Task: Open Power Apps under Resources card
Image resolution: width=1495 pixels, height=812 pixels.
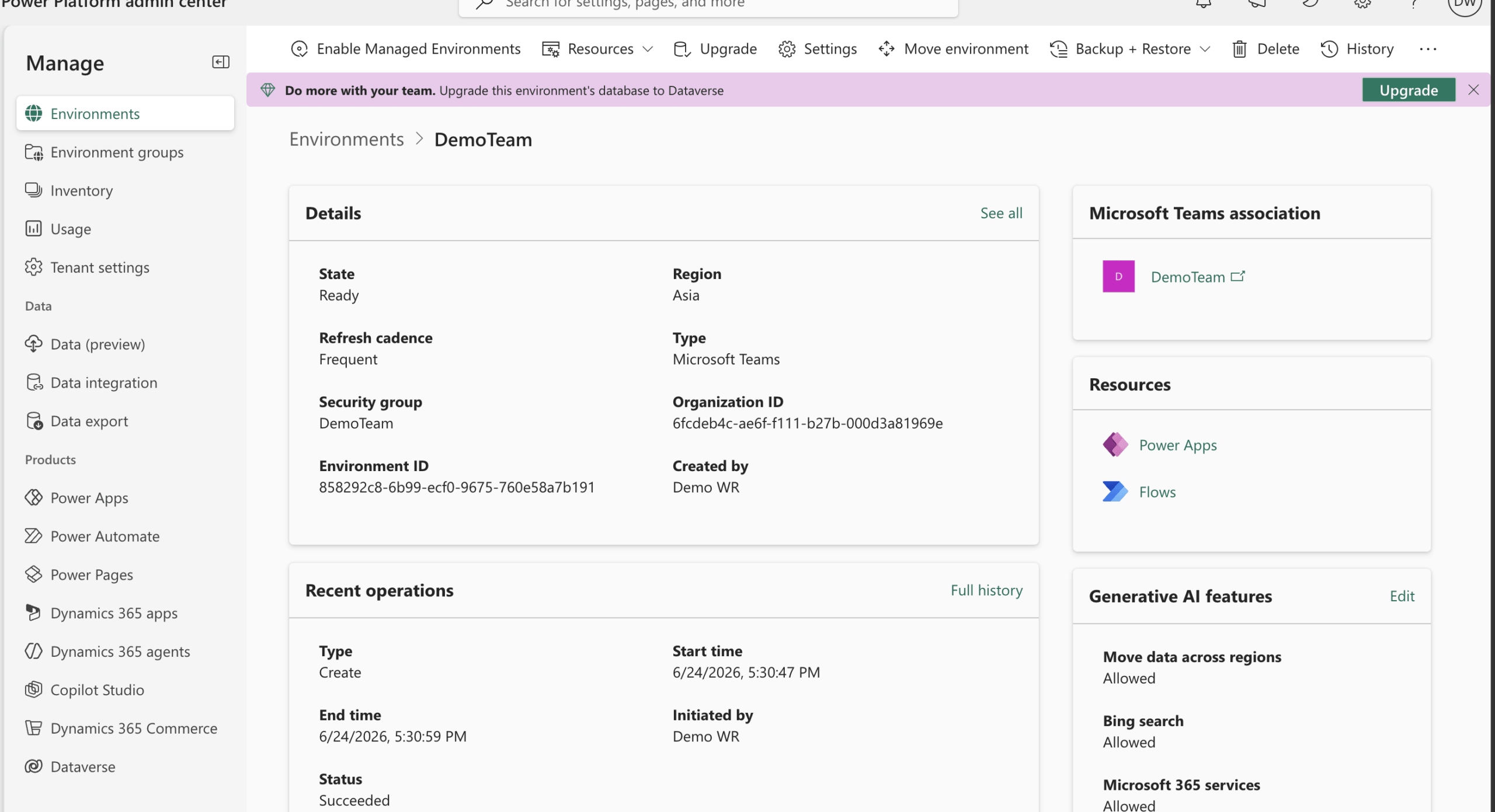Action: (x=1178, y=445)
